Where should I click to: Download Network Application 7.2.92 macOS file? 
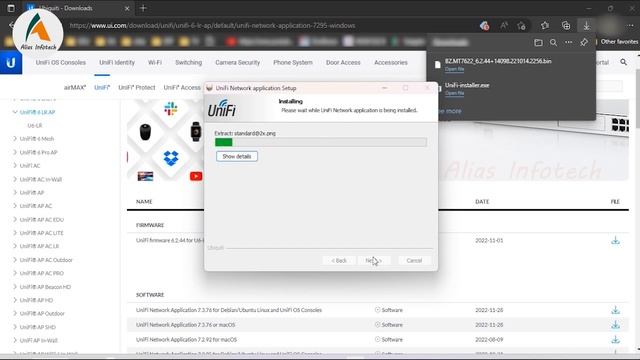(x=615, y=340)
